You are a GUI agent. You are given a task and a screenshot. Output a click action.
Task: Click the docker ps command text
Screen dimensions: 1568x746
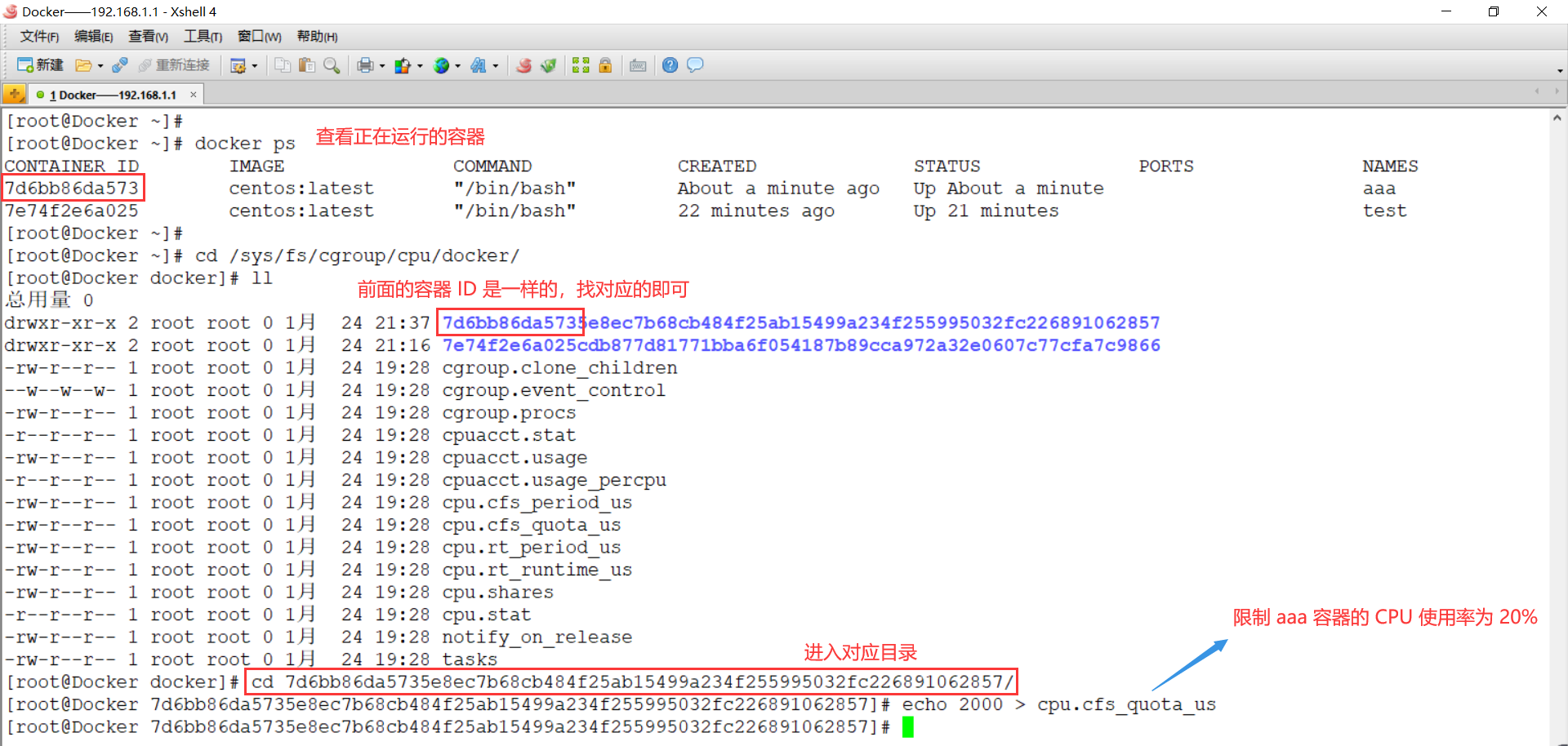tap(245, 144)
